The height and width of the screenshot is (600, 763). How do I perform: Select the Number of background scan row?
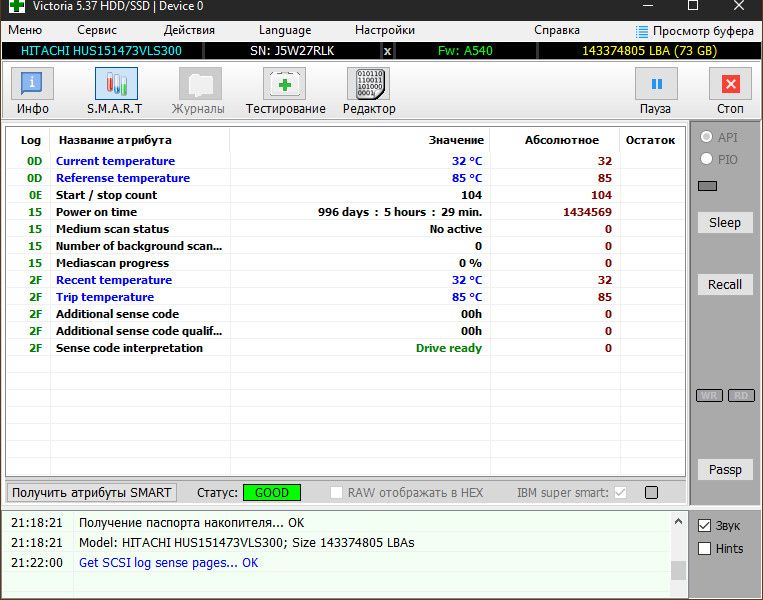pyautogui.click(x=345, y=246)
